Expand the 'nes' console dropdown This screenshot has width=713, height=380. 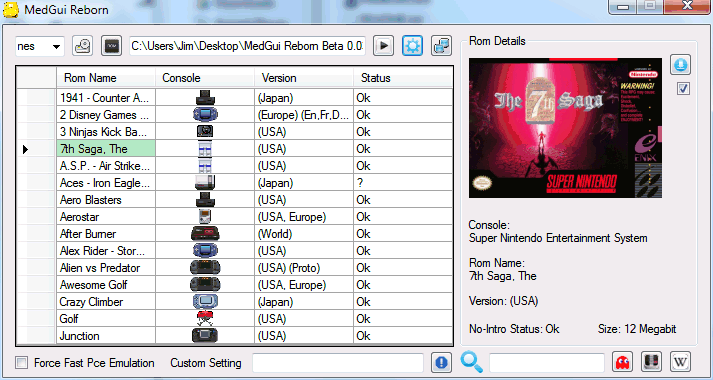(40, 46)
